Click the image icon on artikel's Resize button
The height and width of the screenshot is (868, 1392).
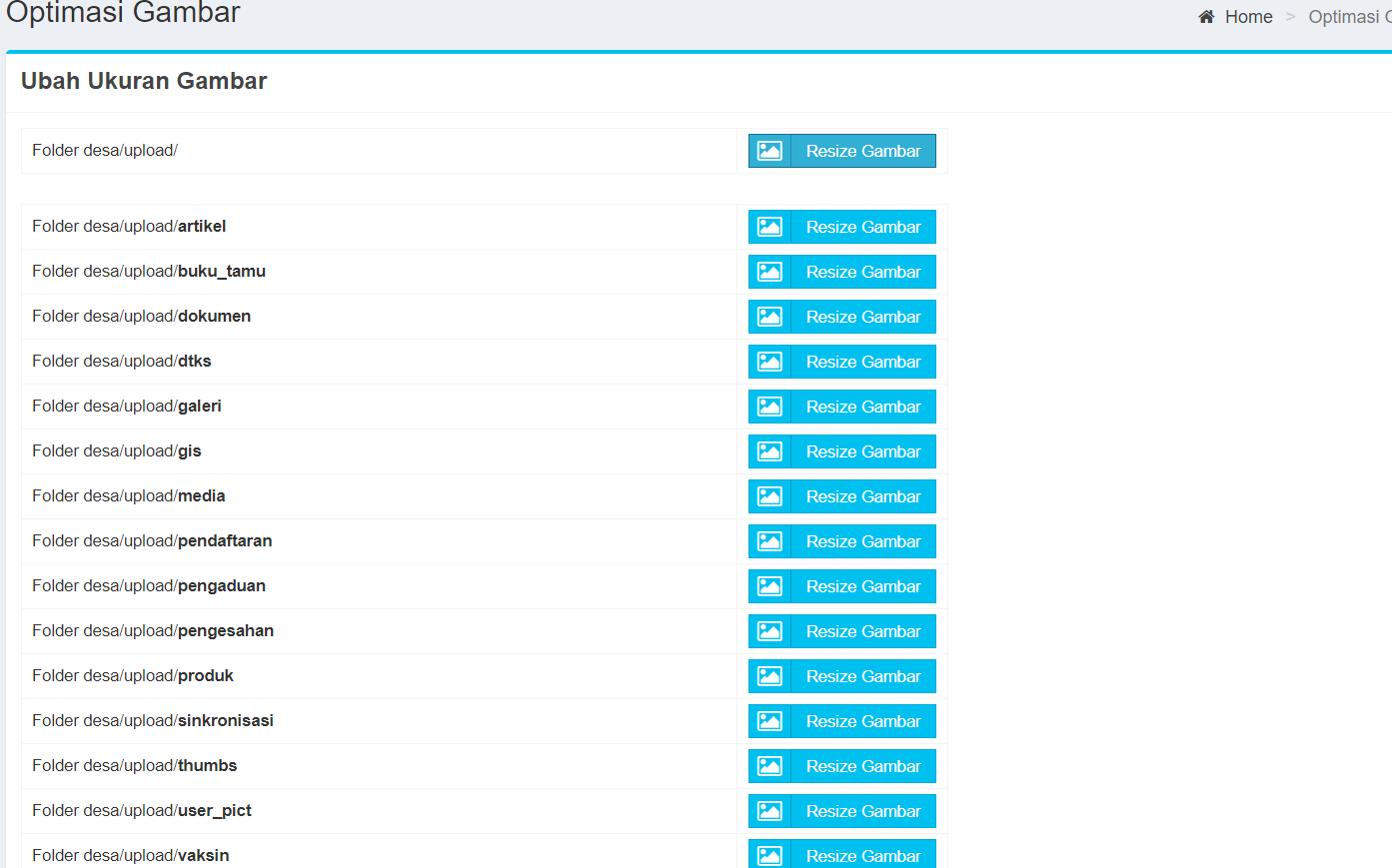point(769,226)
